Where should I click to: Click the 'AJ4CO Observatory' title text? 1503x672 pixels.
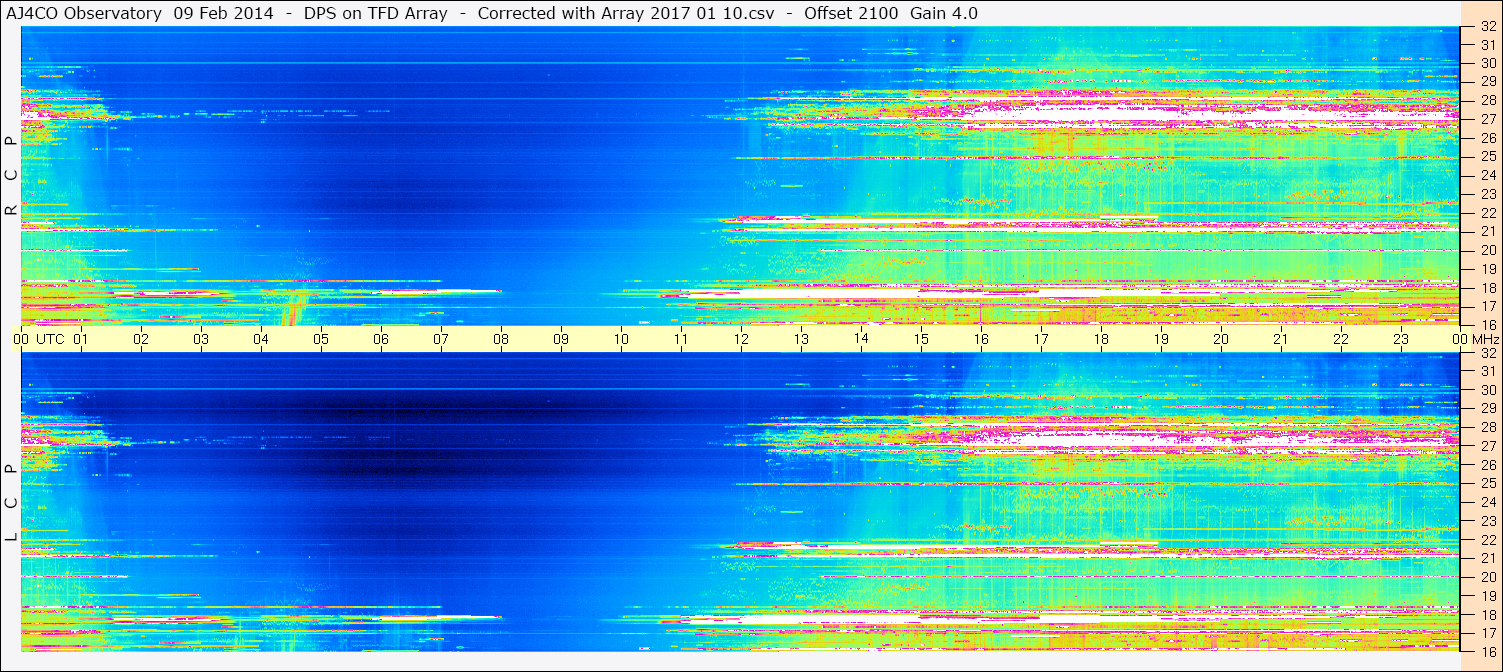85,13
